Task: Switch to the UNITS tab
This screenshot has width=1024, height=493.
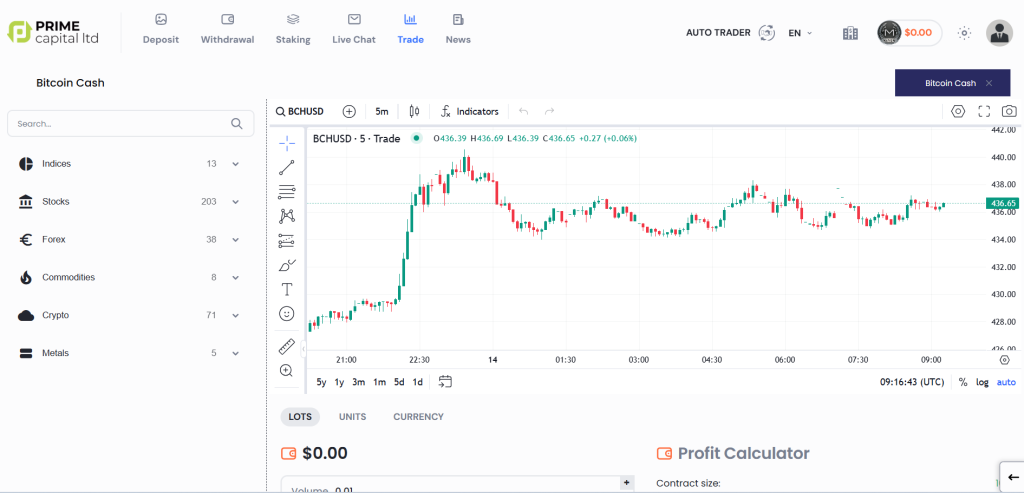Action: coord(352,417)
